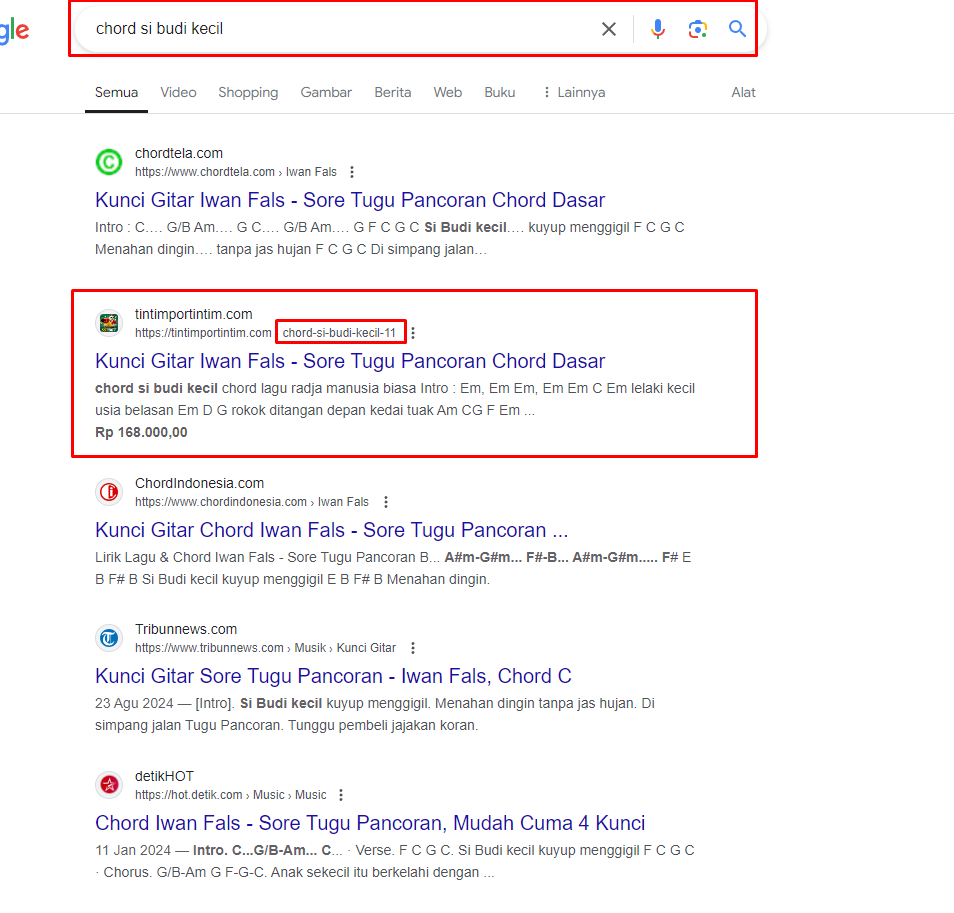Open Chord Iwan Fals Mudah Cuma 4 Kunci link
This screenshot has width=954, height=913.
[x=370, y=823]
